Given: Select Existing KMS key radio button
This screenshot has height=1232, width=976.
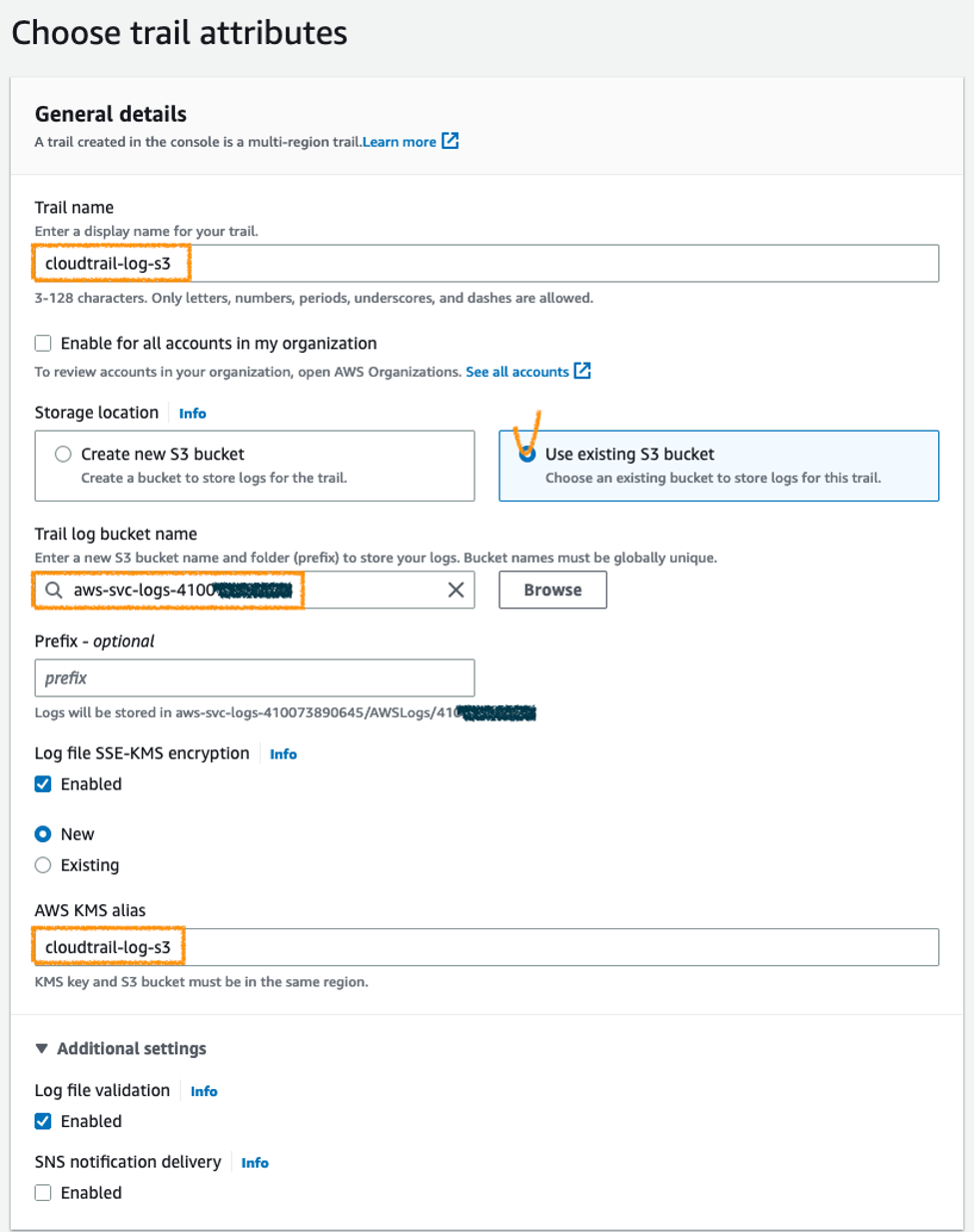Looking at the screenshot, I should (43, 865).
